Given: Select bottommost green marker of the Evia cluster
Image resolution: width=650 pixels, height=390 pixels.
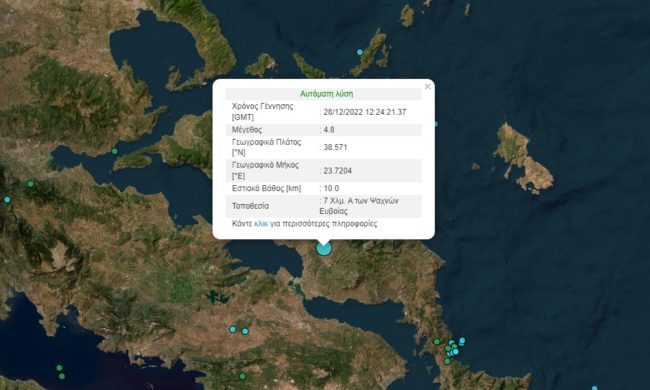Looking at the screenshot, I should pyautogui.click(x=447, y=361).
